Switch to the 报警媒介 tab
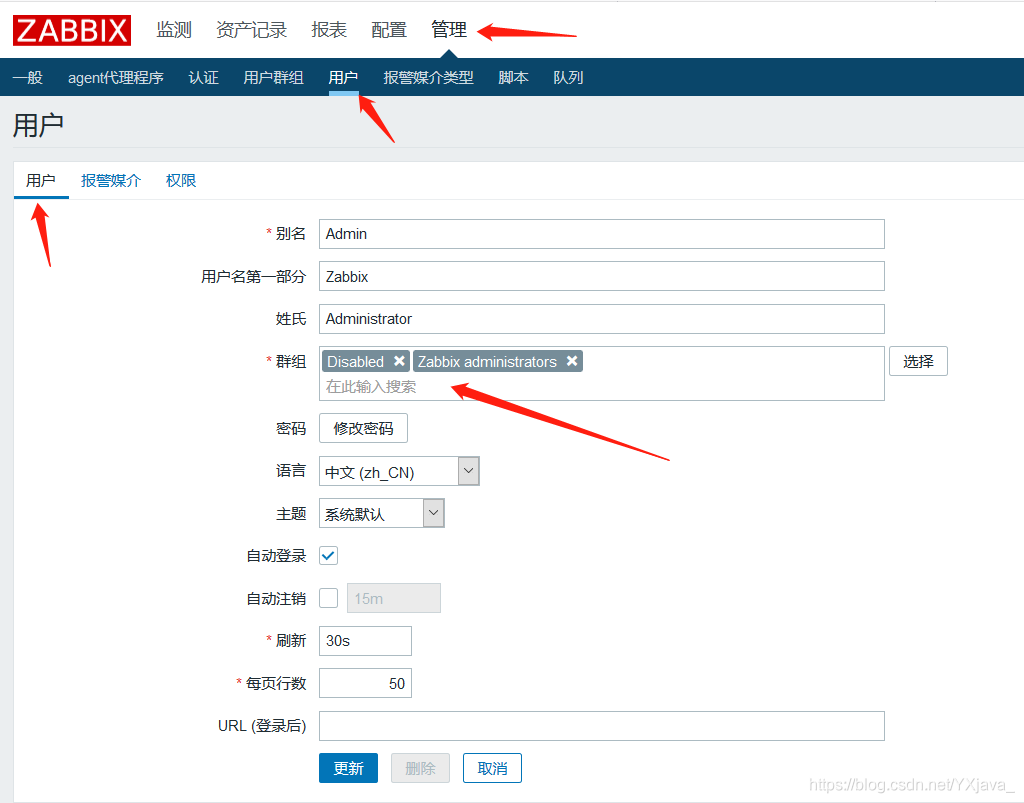 (x=110, y=181)
